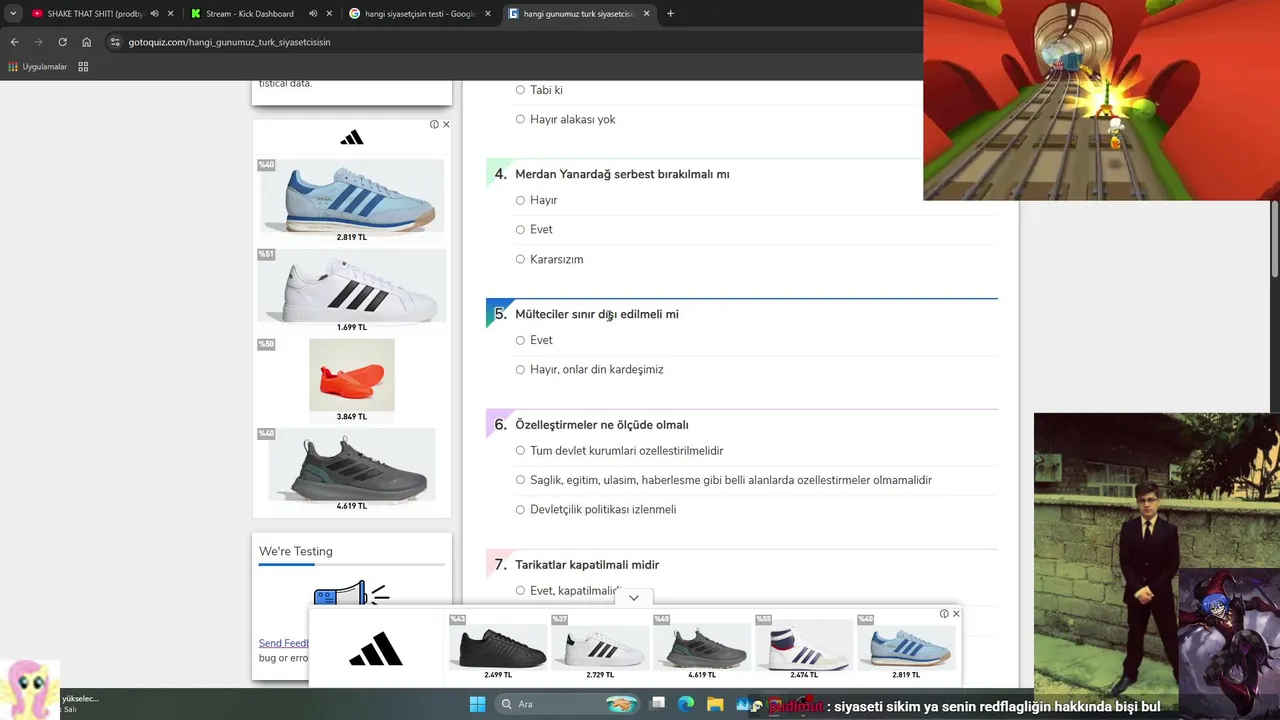
Task: Select 'Saglik, egitim, ulasim' privatization option
Action: 520,480
